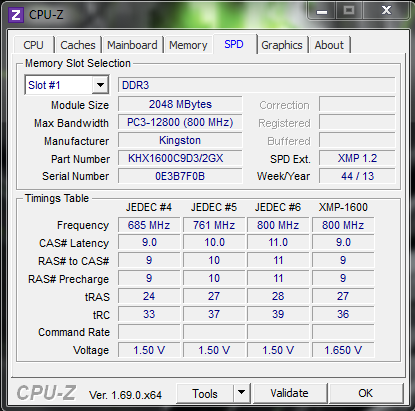Click the 11.0 CAS# Latency cell
The width and height of the screenshot is (415, 411).
(x=278, y=242)
